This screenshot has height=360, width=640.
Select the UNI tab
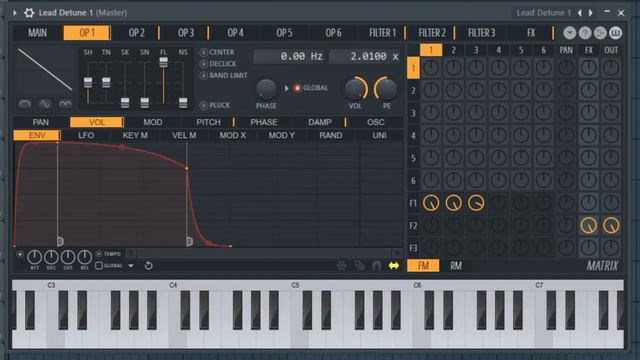(x=380, y=136)
